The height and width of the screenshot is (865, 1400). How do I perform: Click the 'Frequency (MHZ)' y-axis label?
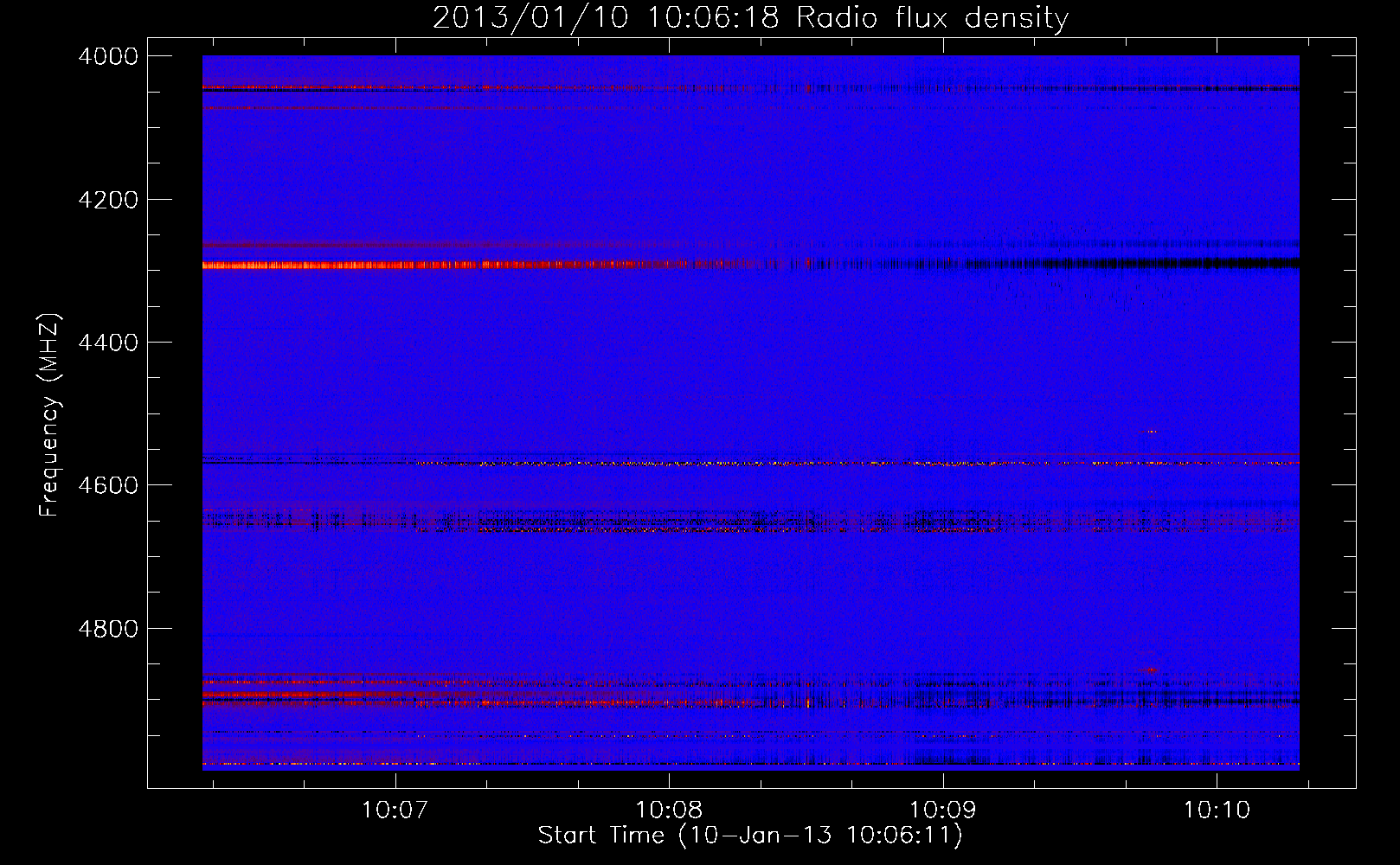[x=49, y=416]
